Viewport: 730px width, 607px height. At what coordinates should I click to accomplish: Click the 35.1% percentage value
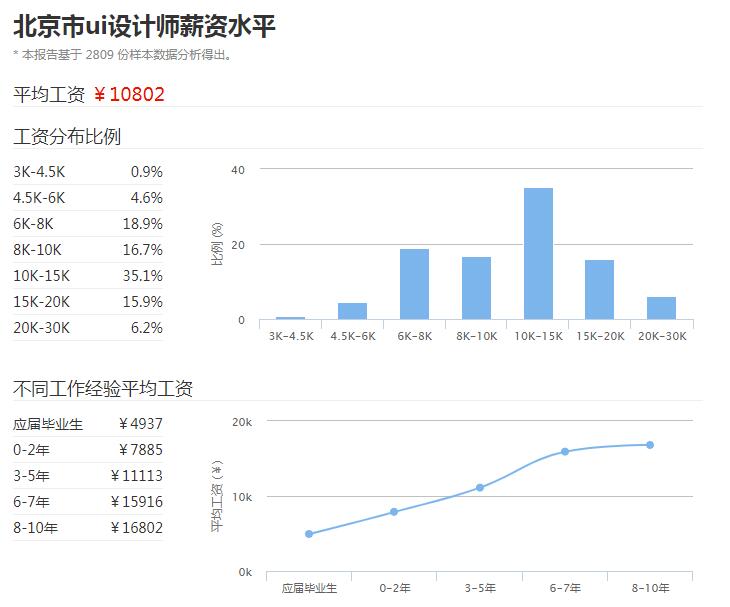coord(143,276)
